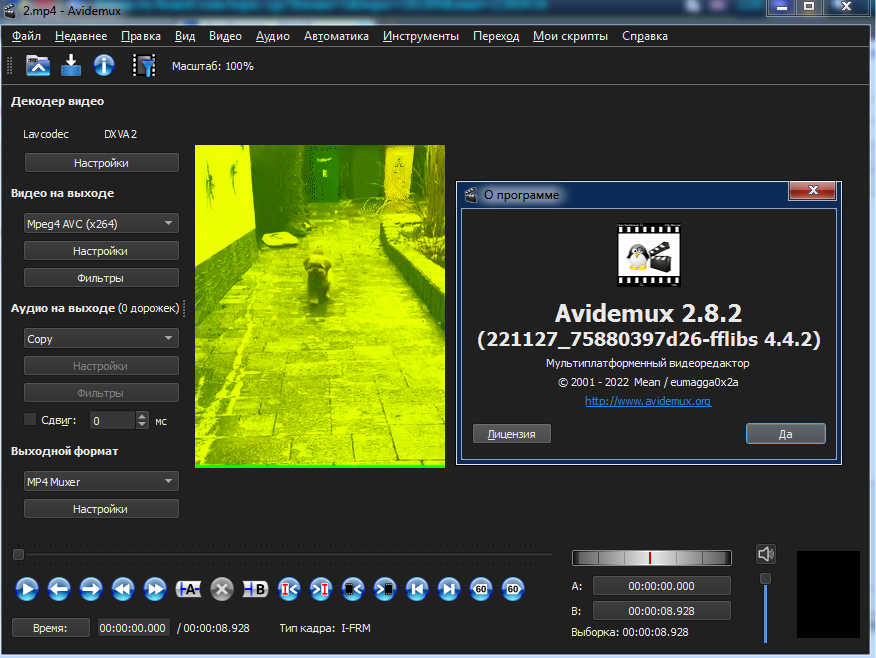Click the jog shuttle wheel control
This screenshot has height=658, width=876.
tap(651, 557)
